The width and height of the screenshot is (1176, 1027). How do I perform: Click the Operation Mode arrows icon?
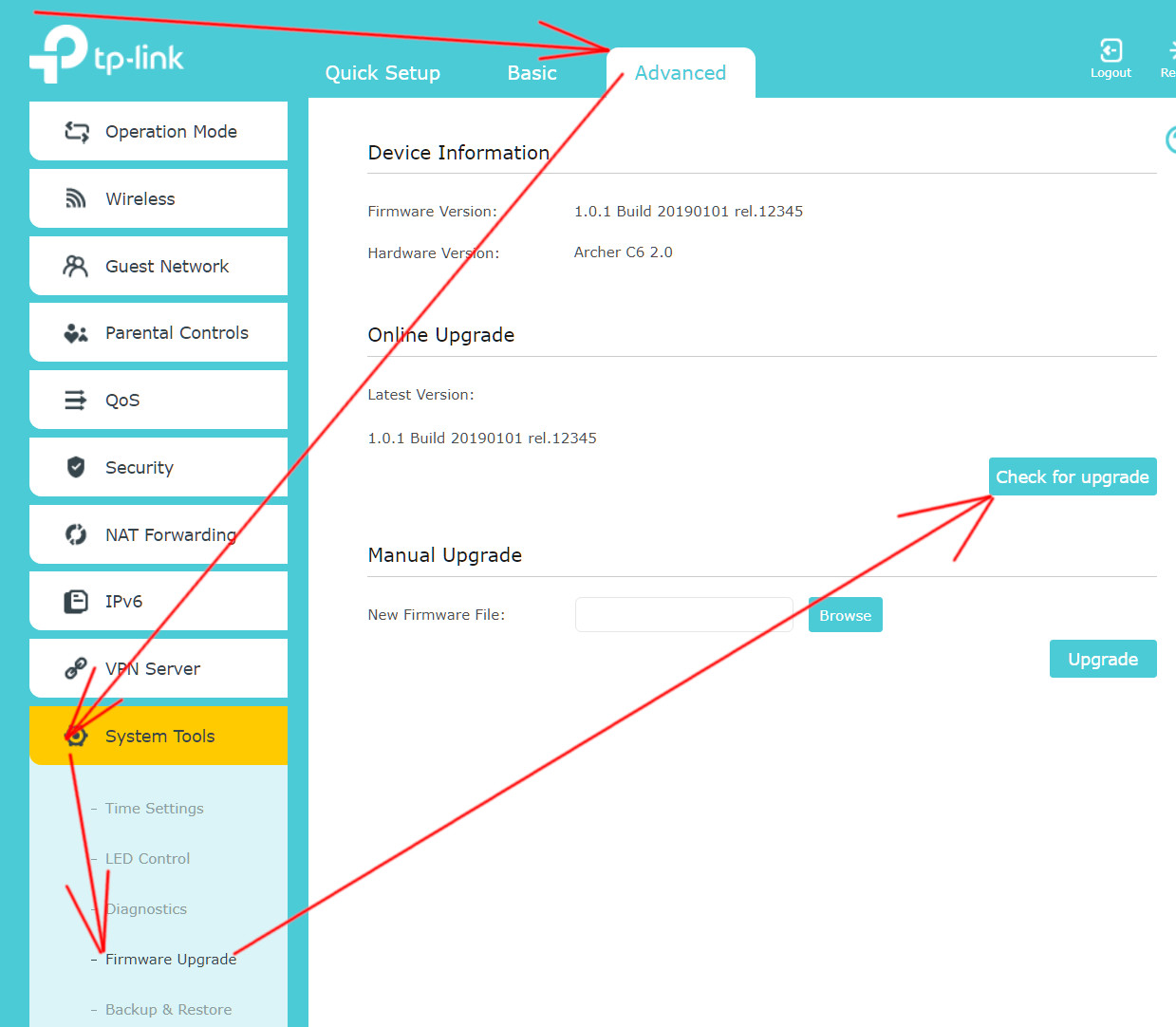pos(77,132)
